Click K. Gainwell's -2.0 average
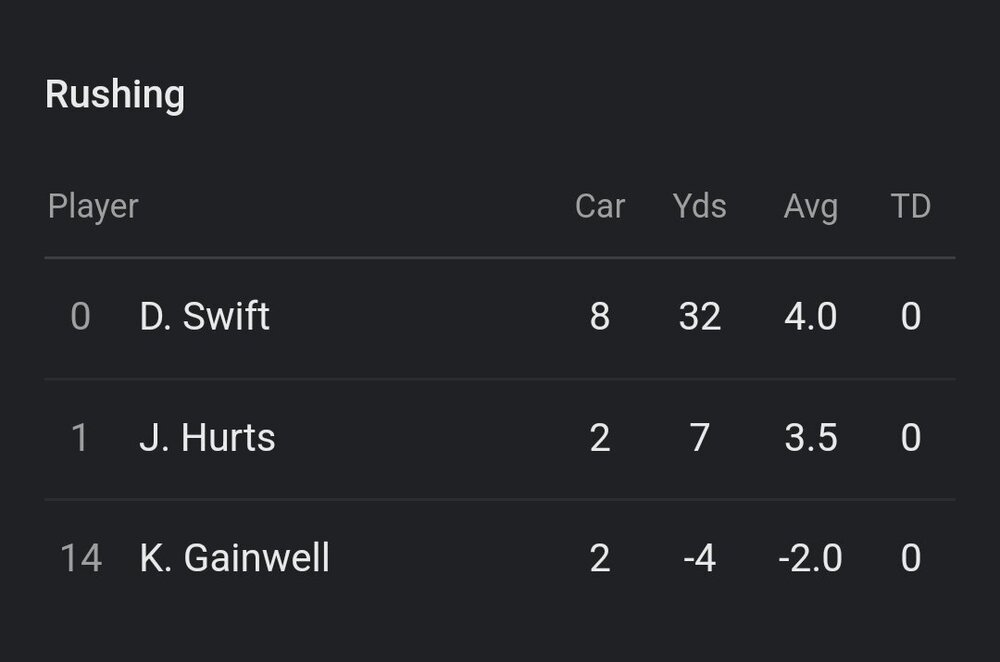Viewport: 1000px width, 662px height. (x=810, y=558)
